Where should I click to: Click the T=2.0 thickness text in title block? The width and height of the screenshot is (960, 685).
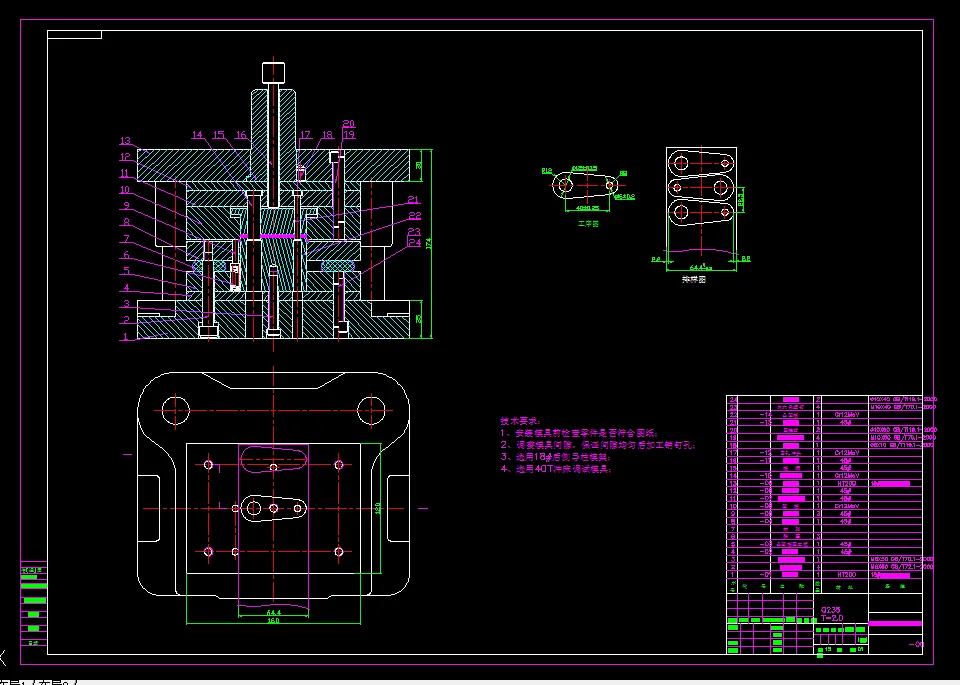point(831,618)
